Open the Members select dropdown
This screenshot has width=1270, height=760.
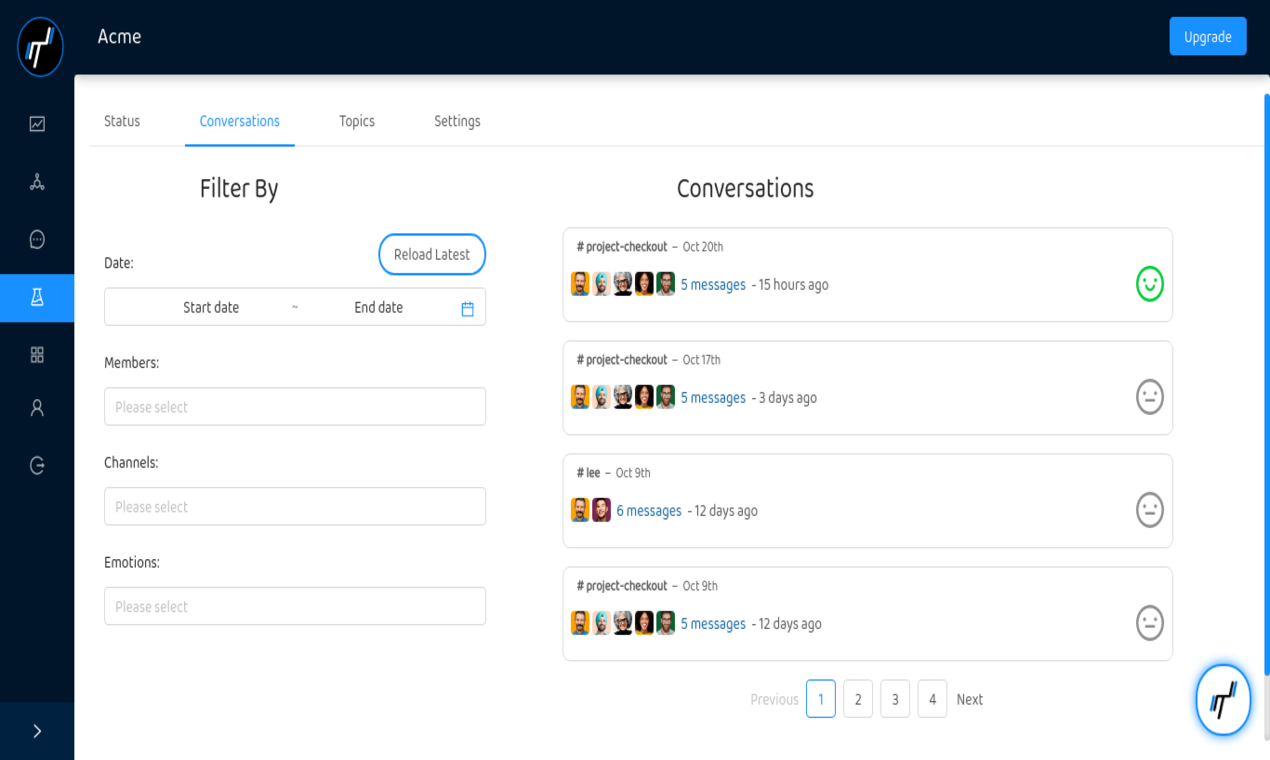click(295, 406)
